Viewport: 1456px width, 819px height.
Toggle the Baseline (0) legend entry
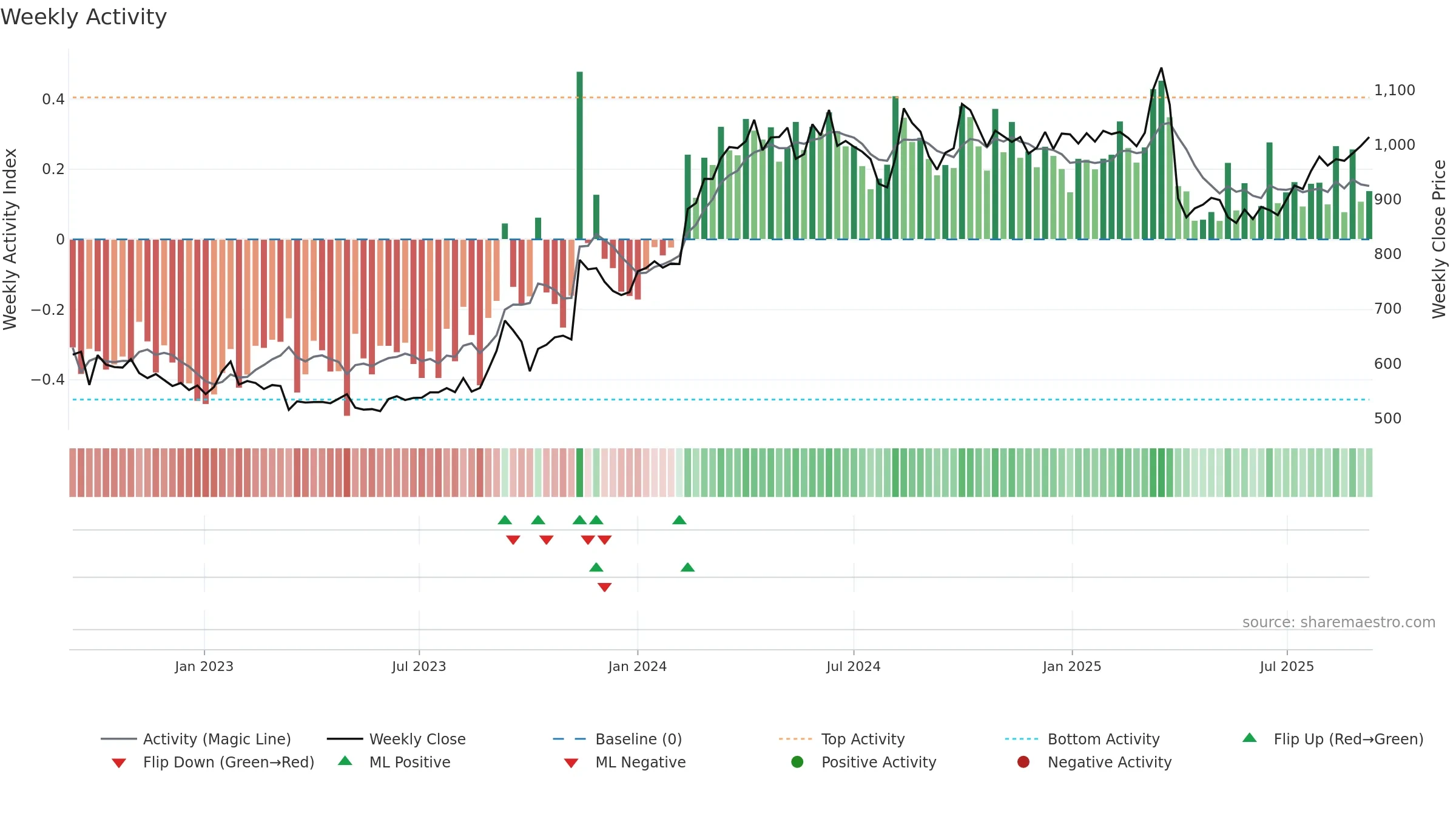pyautogui.click(x=618, y=739)
